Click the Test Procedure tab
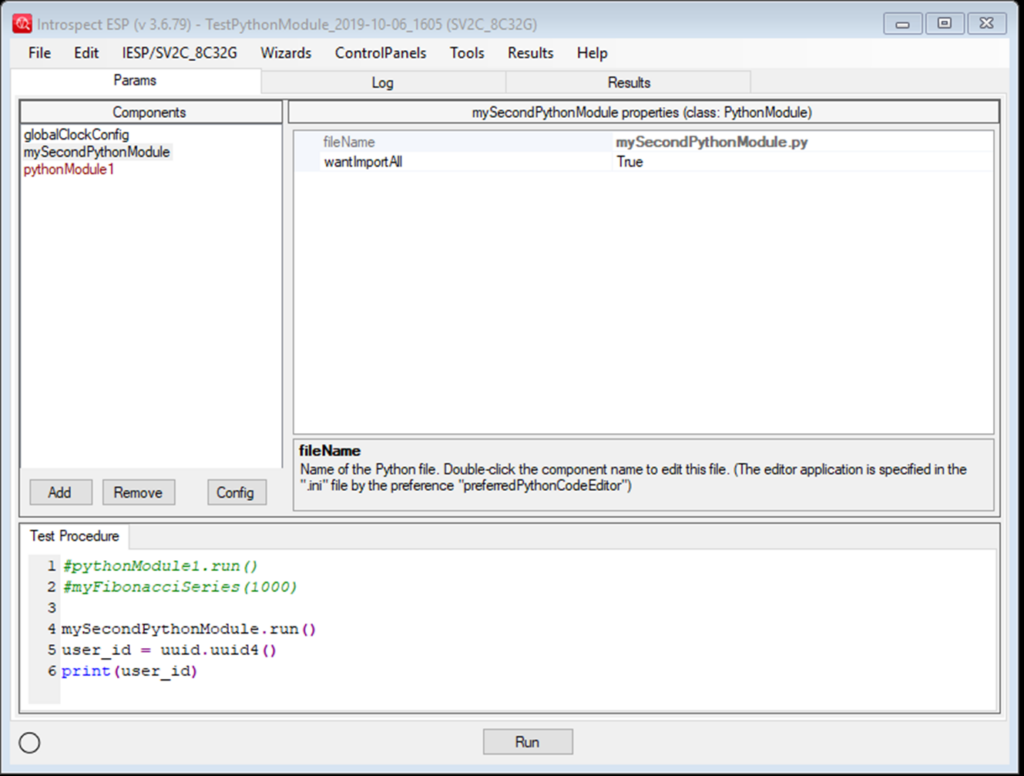This screenshot has width=1024, height=776. [74, 536]
